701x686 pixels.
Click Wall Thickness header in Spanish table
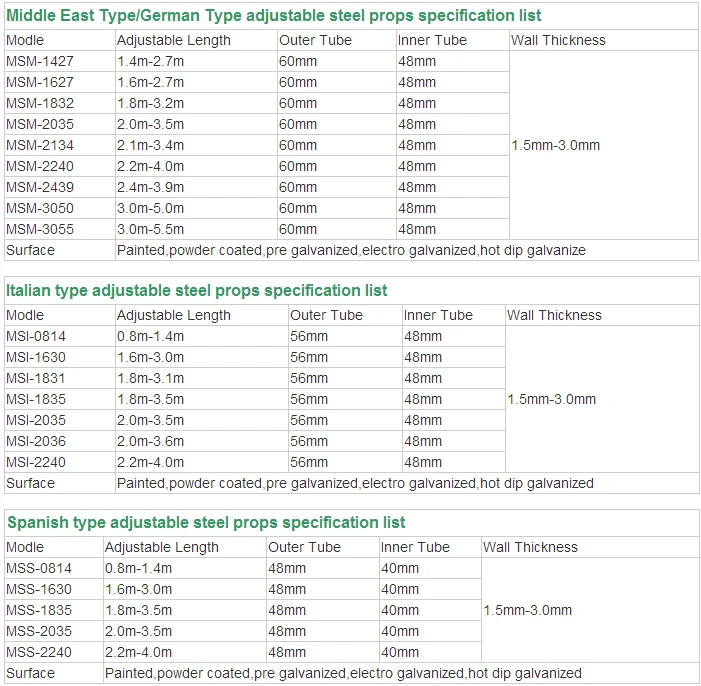coord(530,547)
